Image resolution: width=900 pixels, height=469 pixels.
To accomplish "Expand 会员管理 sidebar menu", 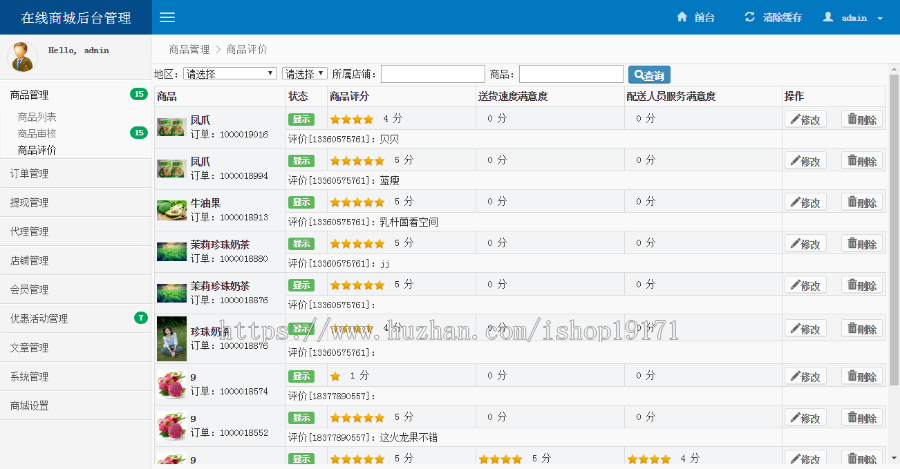I will pos(76,289).
